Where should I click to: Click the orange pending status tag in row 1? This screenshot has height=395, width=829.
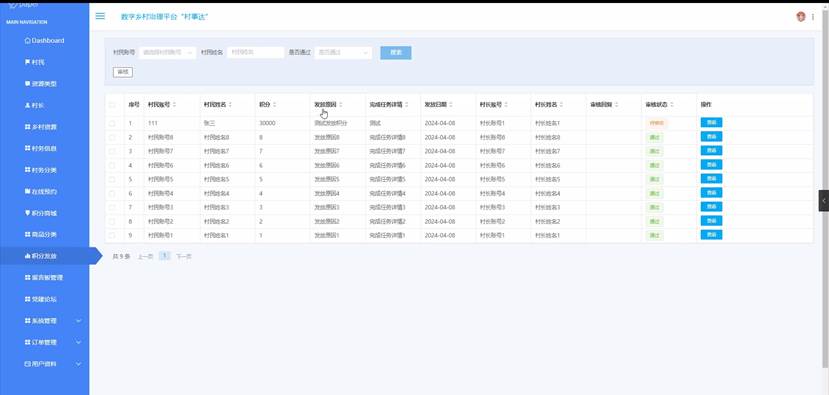tap(656, 123)
